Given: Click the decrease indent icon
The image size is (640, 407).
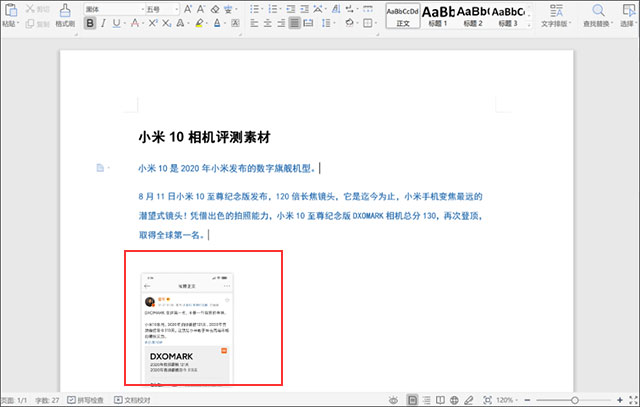Looking at the screenshot, I should click(x=291, y=9).
